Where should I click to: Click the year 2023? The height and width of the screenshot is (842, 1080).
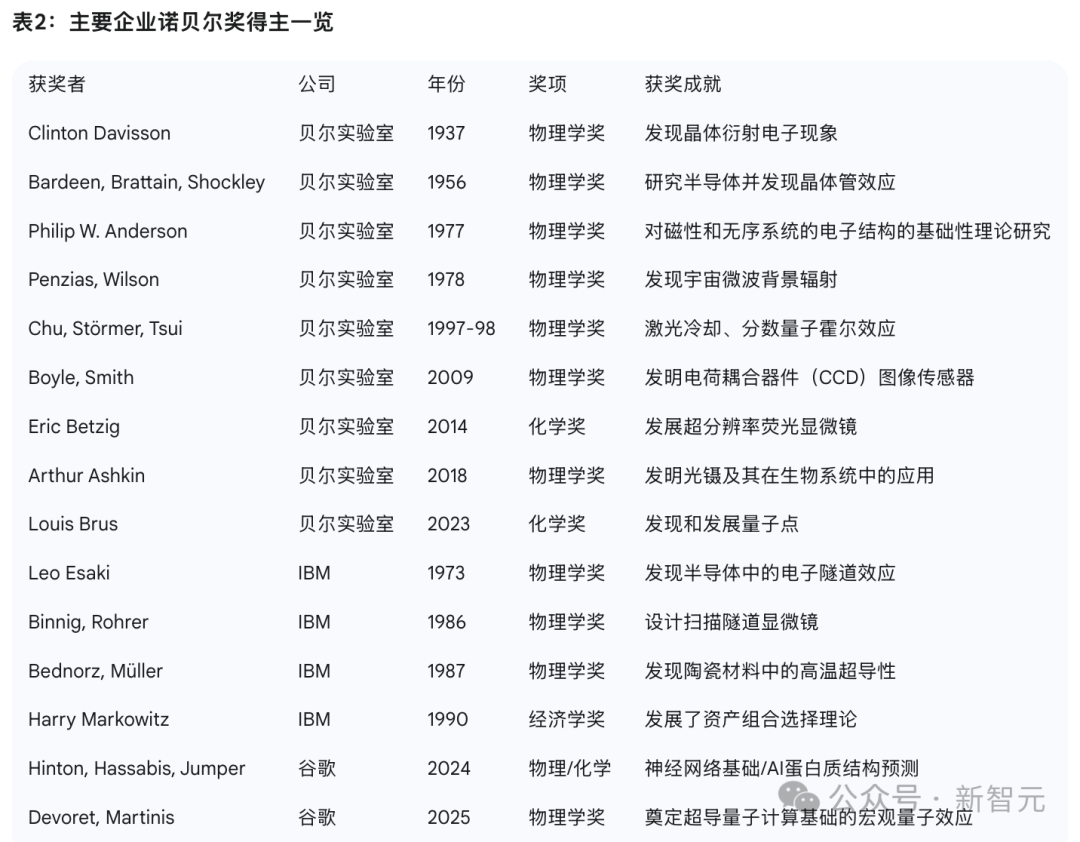point(448,524)
